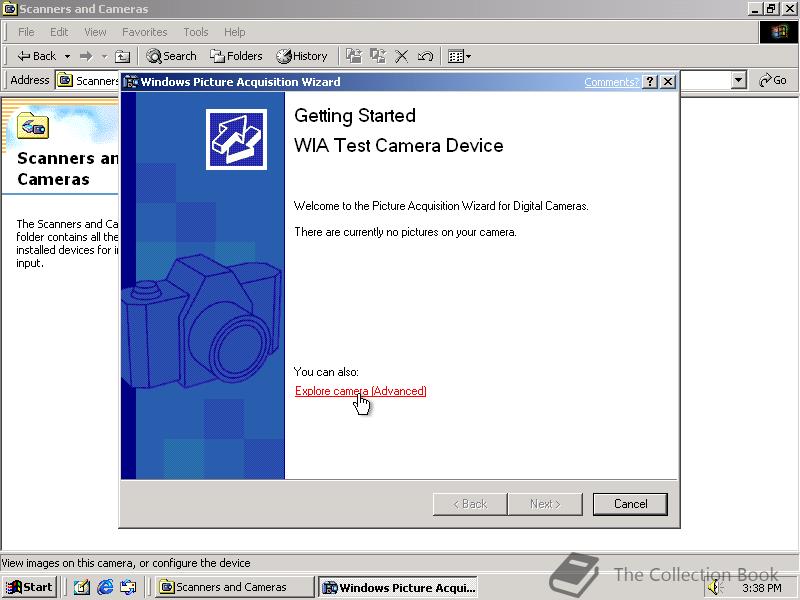Click the Explore camera (Advanced) link
The image size is (800, 600).
[x=359, y=391]
